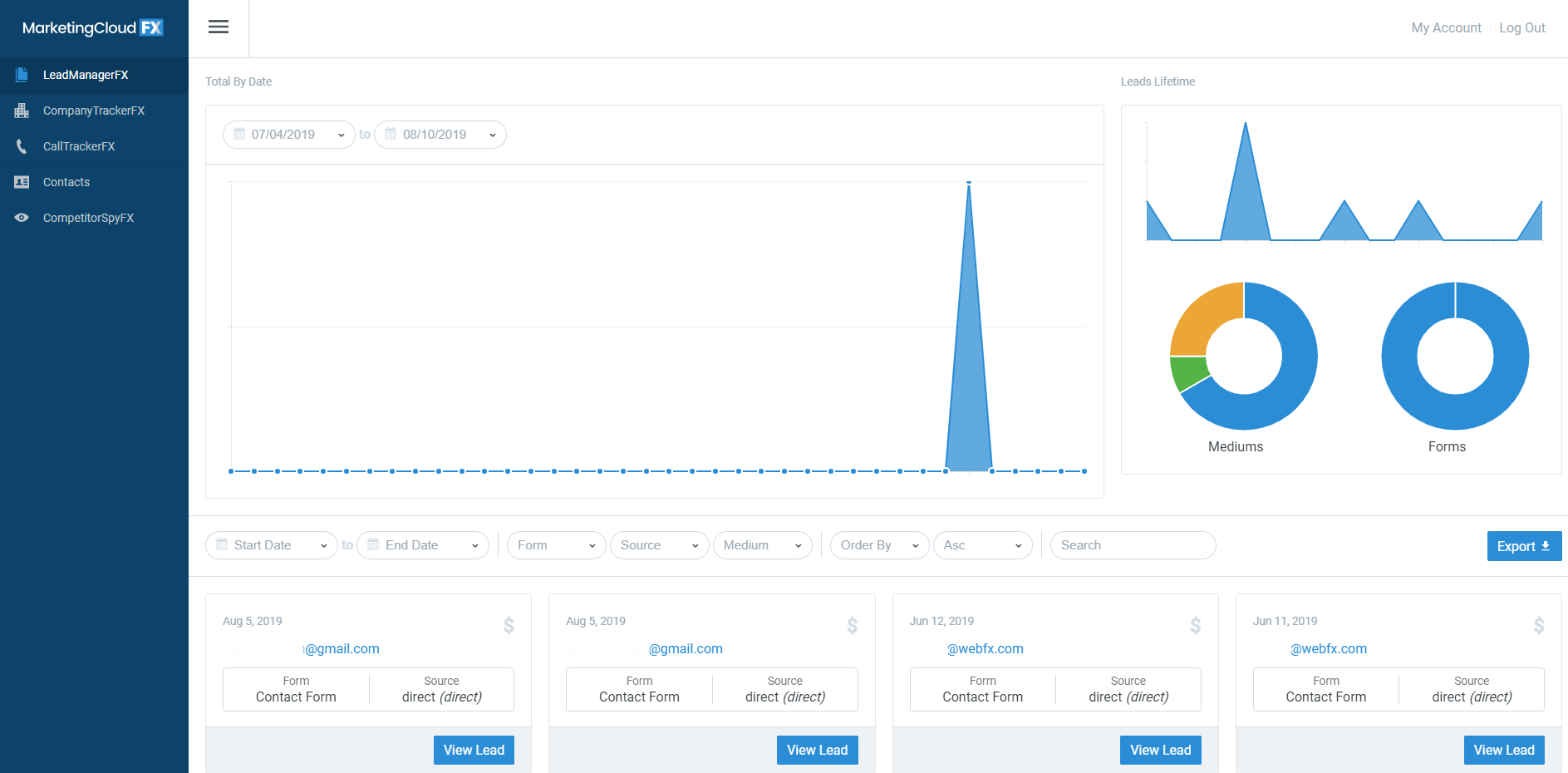Click calendar icon in 07/04/2019 date field
This screenshot has height=773, width=1568.
coord(239,134)
